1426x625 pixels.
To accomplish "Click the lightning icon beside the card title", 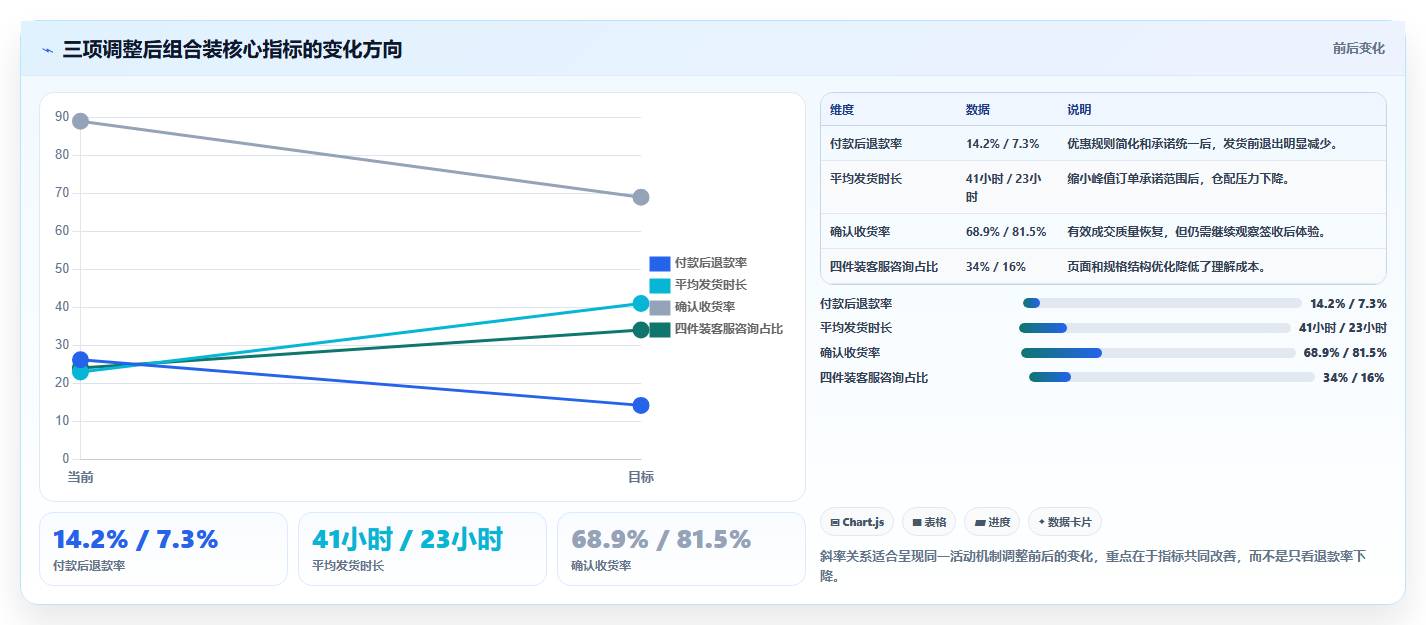I will point(47,49).
